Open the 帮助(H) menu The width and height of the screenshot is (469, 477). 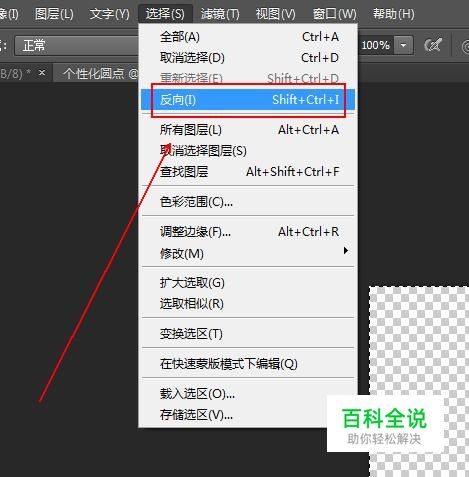(394, 14)
